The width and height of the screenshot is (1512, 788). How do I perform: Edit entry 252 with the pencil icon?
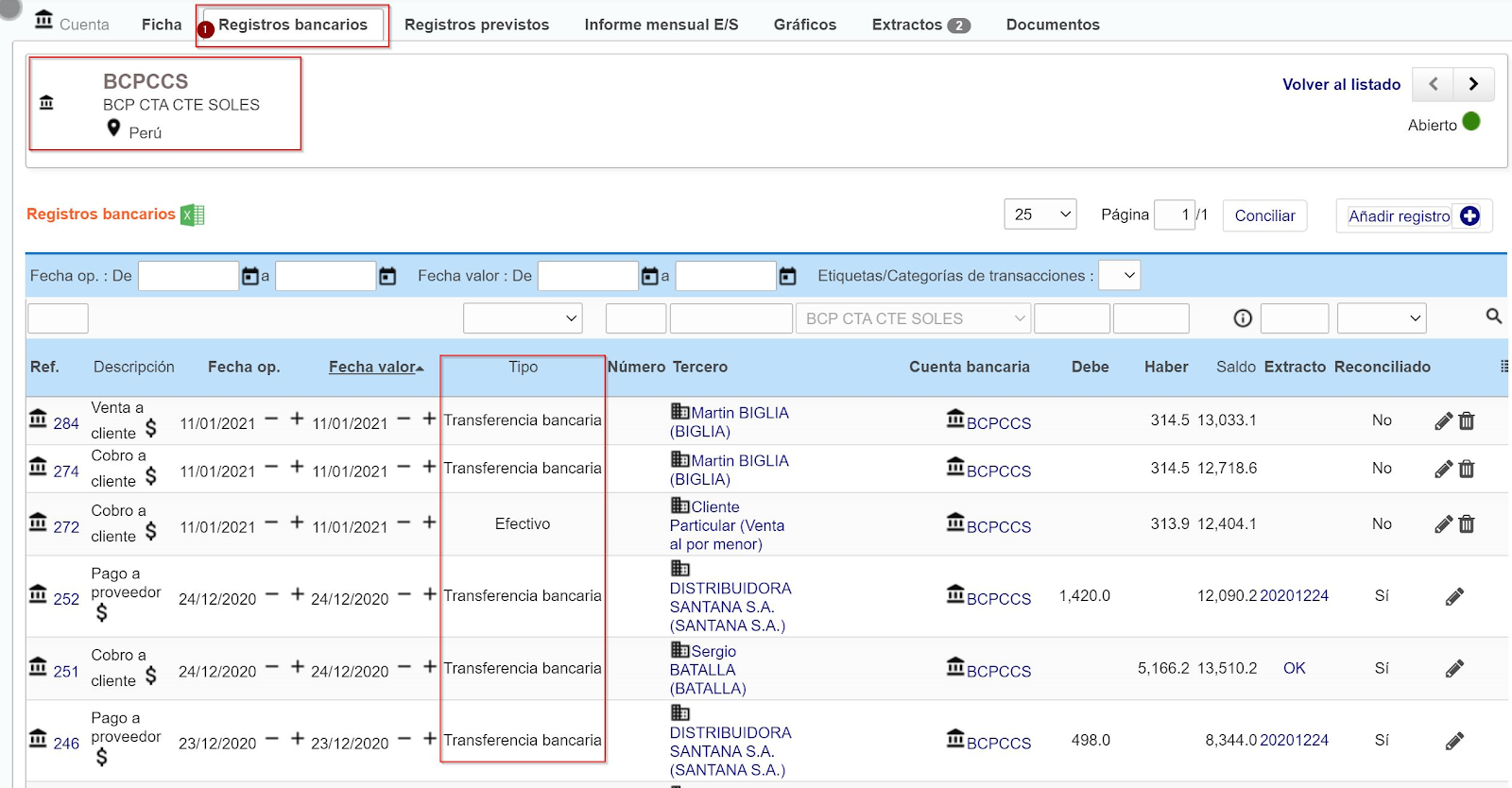1454,596
